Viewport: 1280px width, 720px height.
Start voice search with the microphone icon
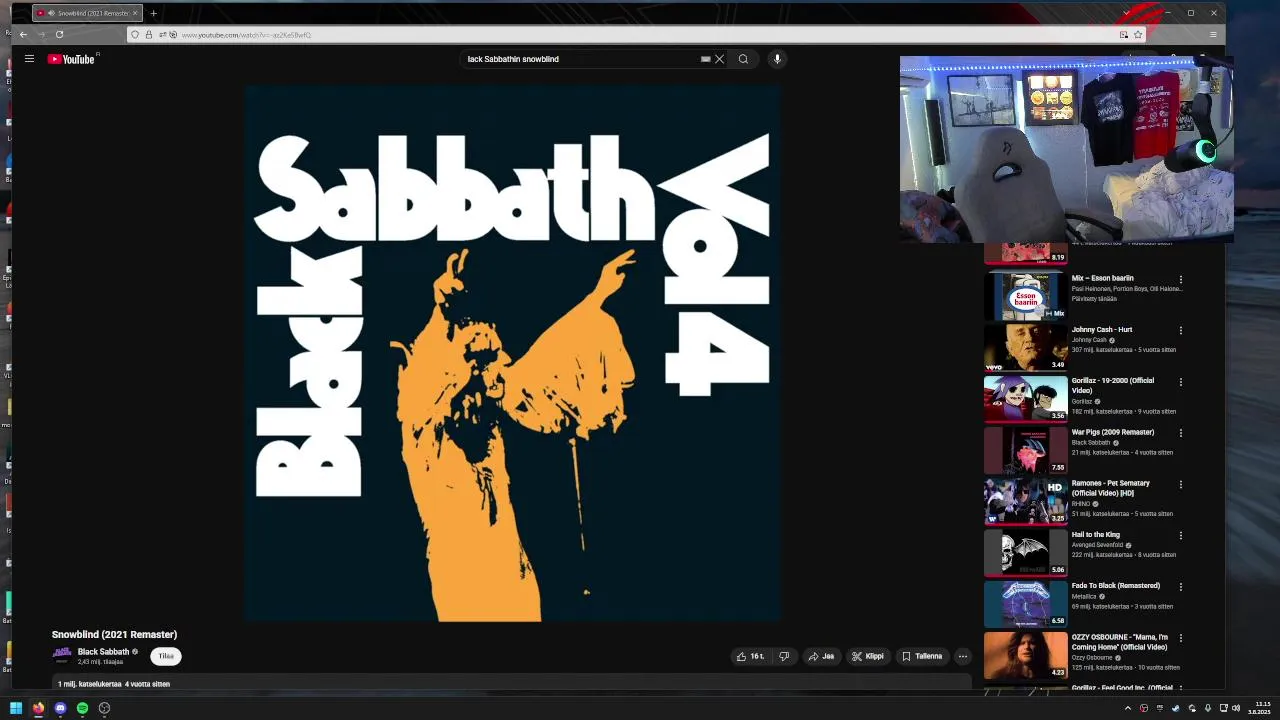(x=777, y=59)
